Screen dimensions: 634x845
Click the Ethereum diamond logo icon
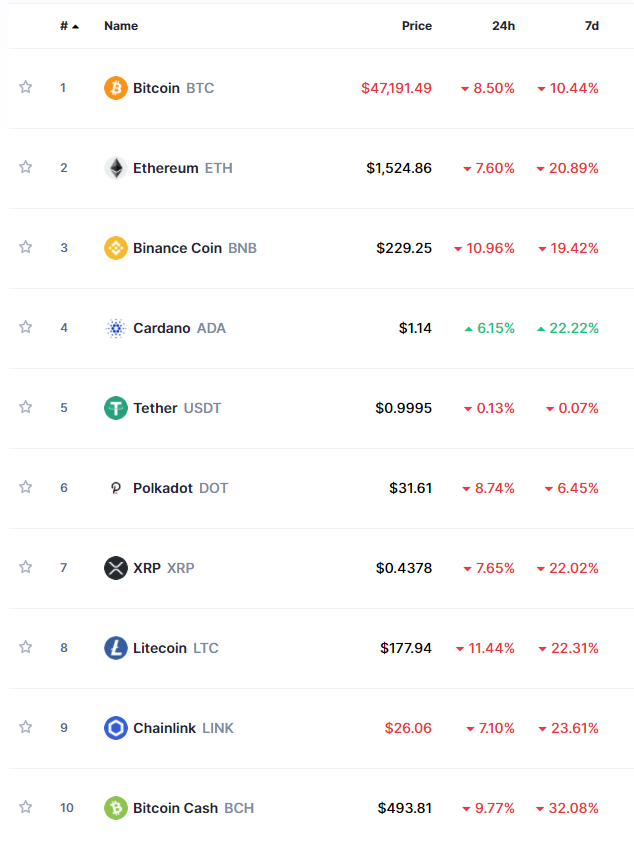click(x=116, y=168)
